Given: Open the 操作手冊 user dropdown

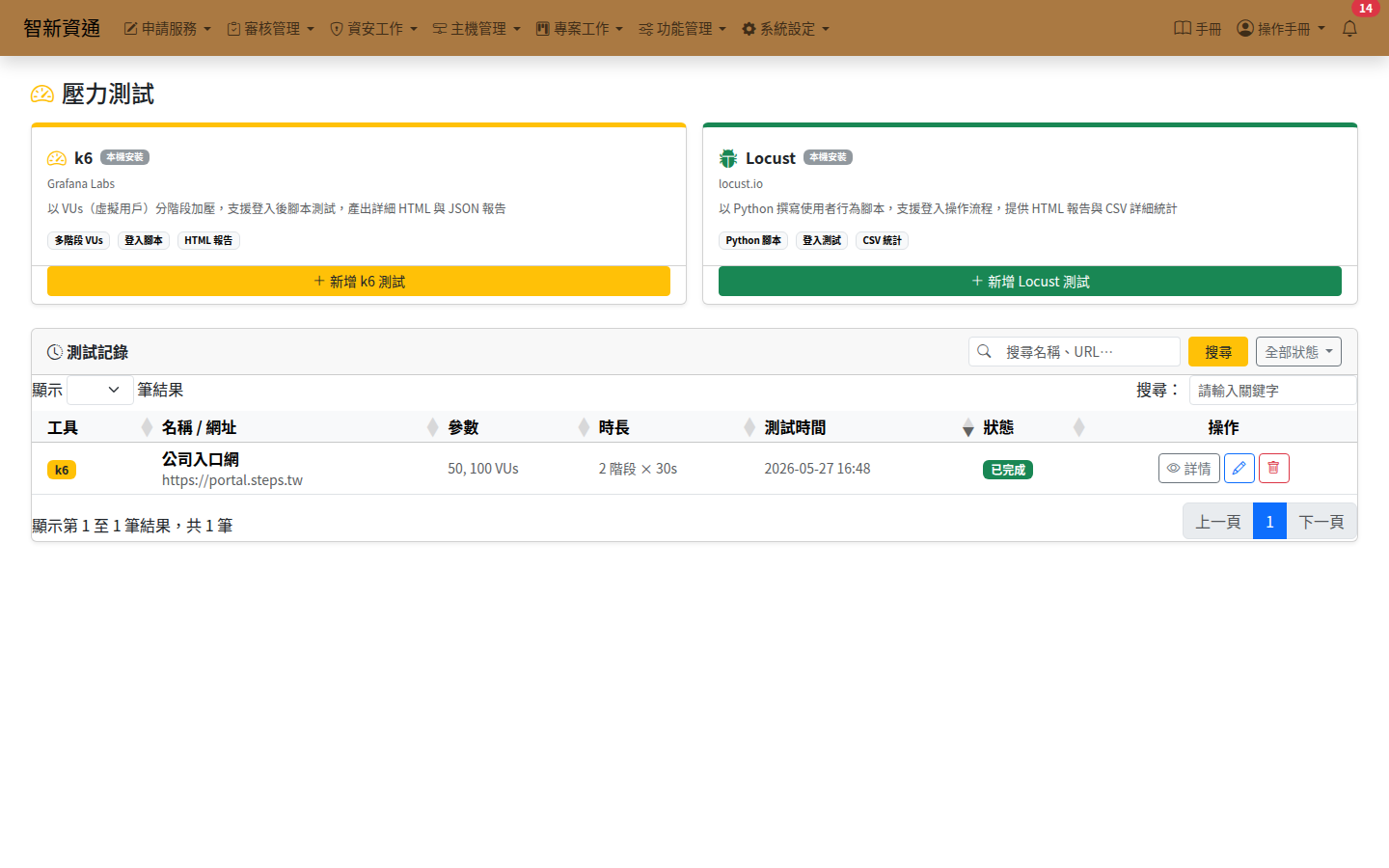Looking at the screenshot, I should point(1281,29).
